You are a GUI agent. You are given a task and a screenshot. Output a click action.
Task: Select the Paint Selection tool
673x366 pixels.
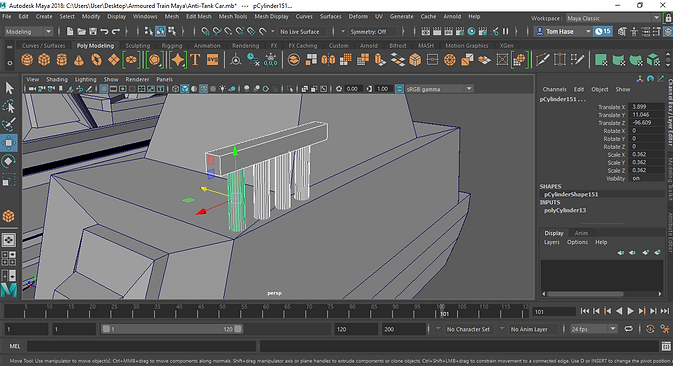pos(9,124)
